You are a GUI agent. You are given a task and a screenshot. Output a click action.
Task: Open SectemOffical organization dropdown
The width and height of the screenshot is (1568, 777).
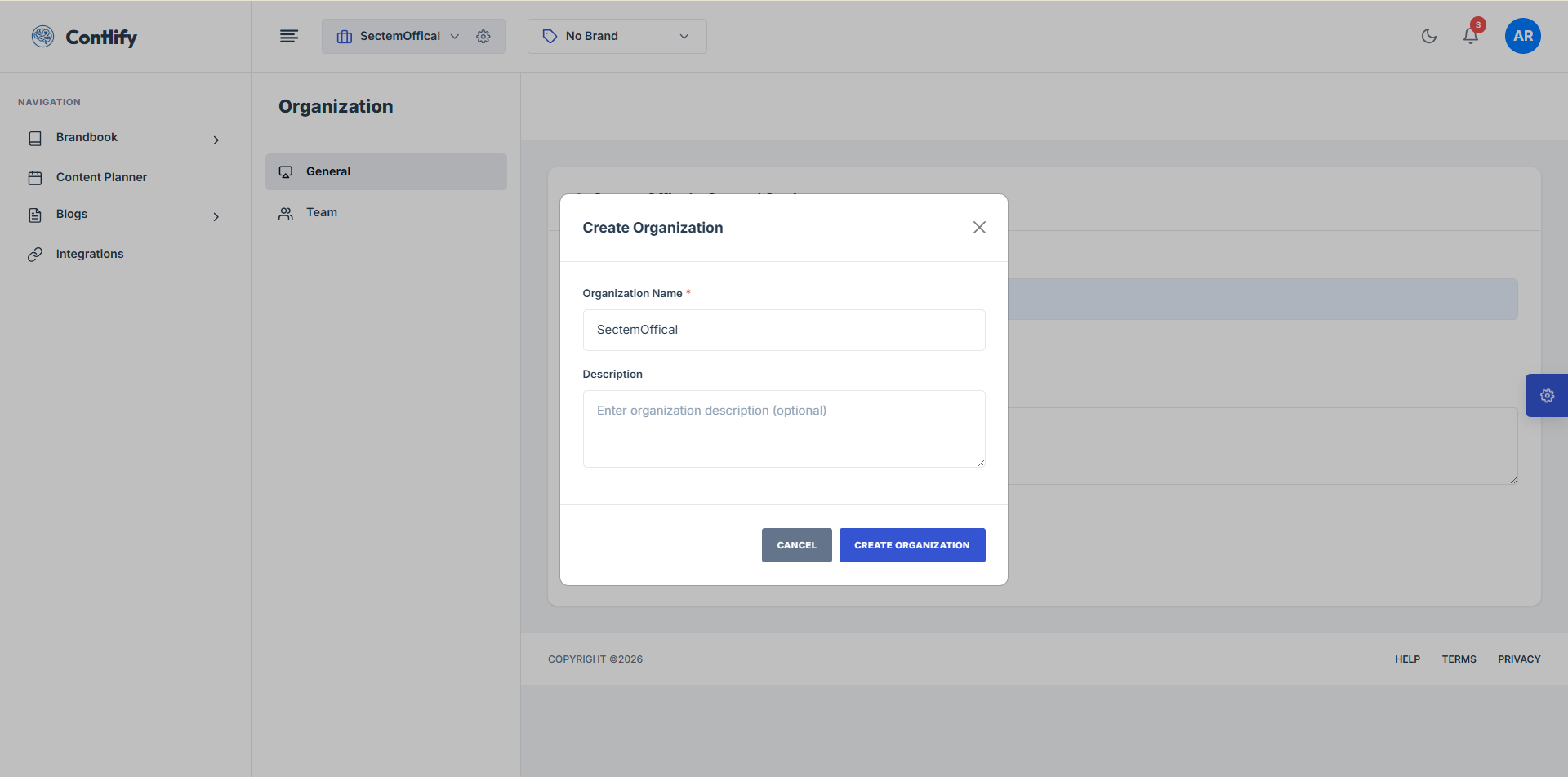click(399, 37)
